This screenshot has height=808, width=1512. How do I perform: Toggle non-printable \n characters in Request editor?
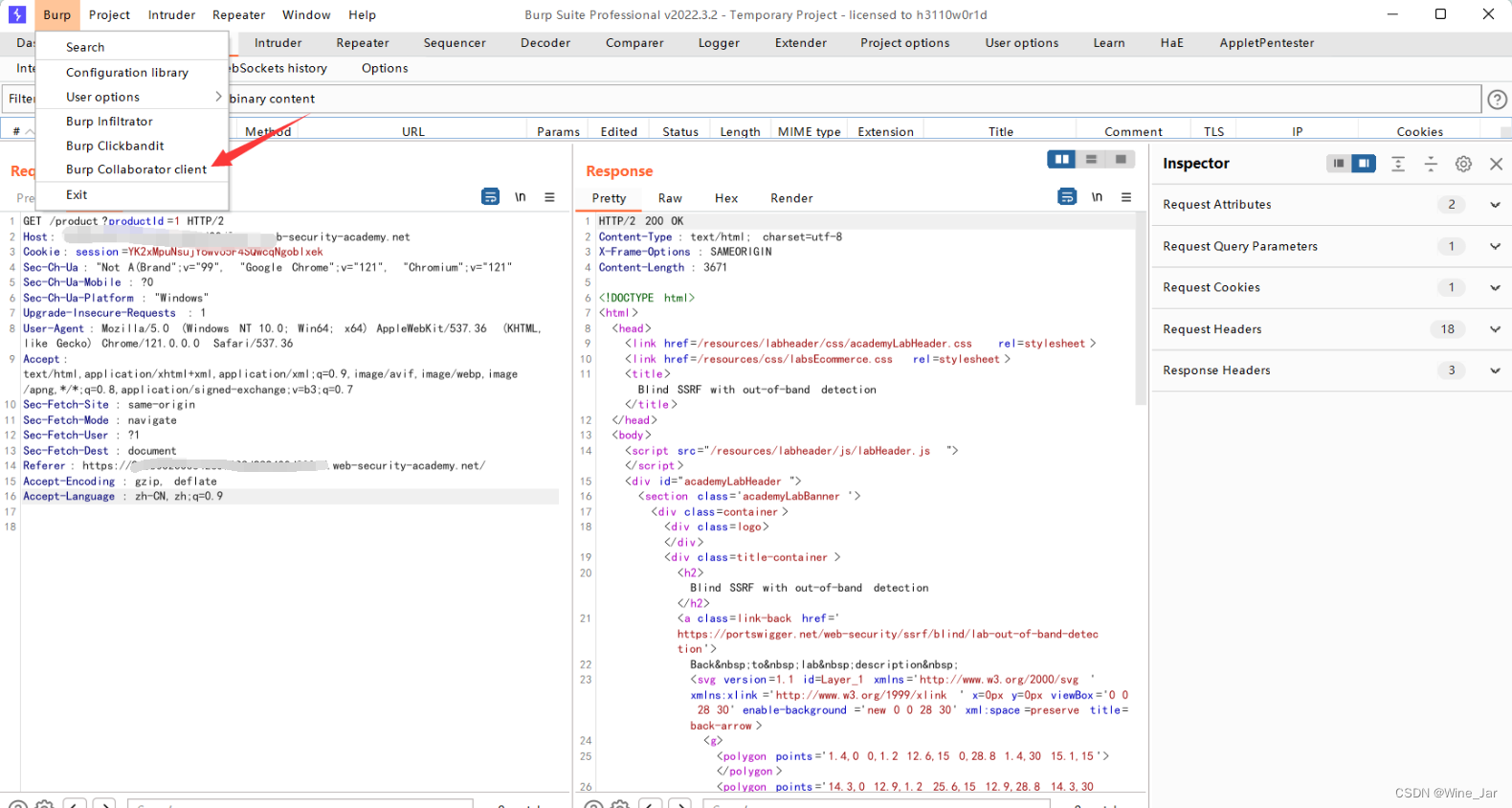pyautogui.click(x=521, y=196)
